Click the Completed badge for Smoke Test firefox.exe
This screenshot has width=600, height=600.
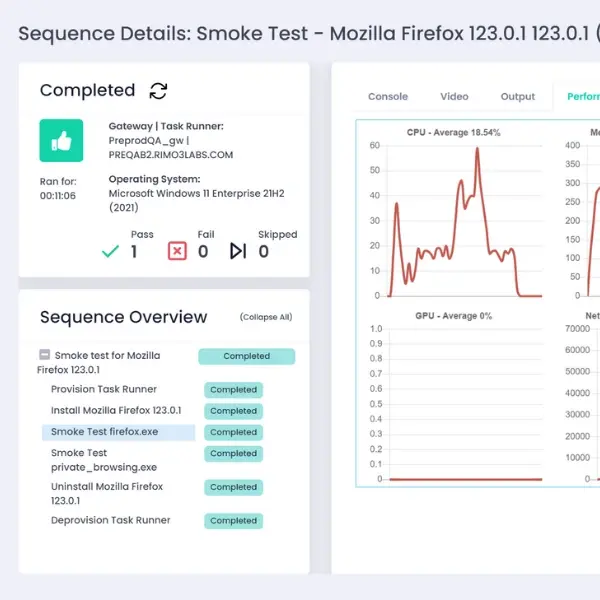click(233, 432)
